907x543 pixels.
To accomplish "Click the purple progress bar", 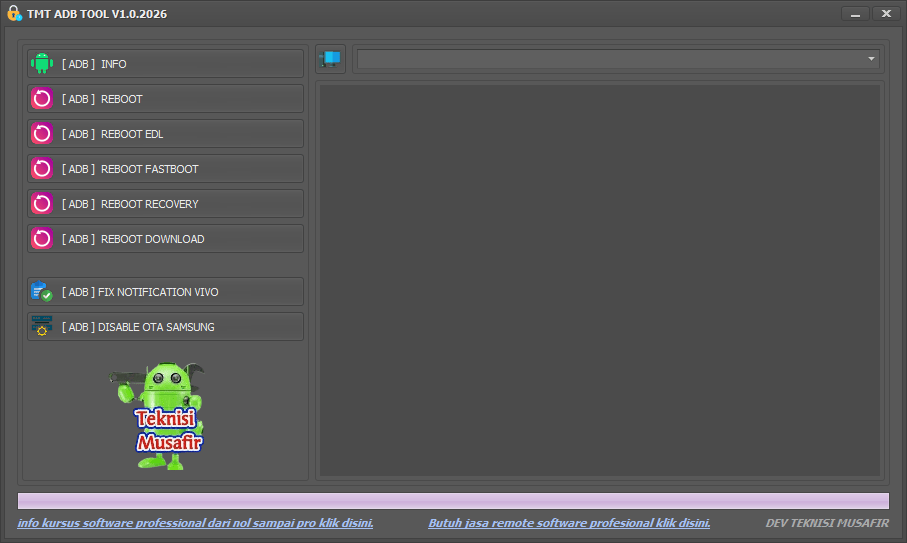I will click(453, 501).
